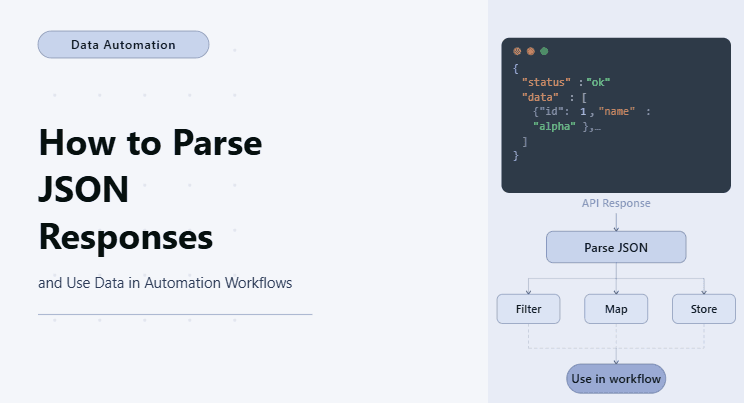
Task: Click the "name" key in code
Action: [617, 112]
